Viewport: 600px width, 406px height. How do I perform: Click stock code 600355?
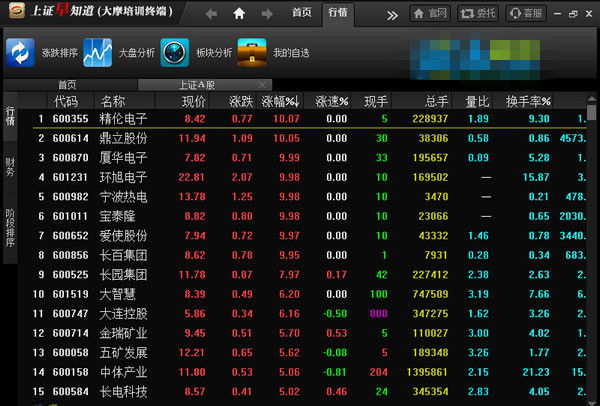pyautogui.click(x=70, y=119)
